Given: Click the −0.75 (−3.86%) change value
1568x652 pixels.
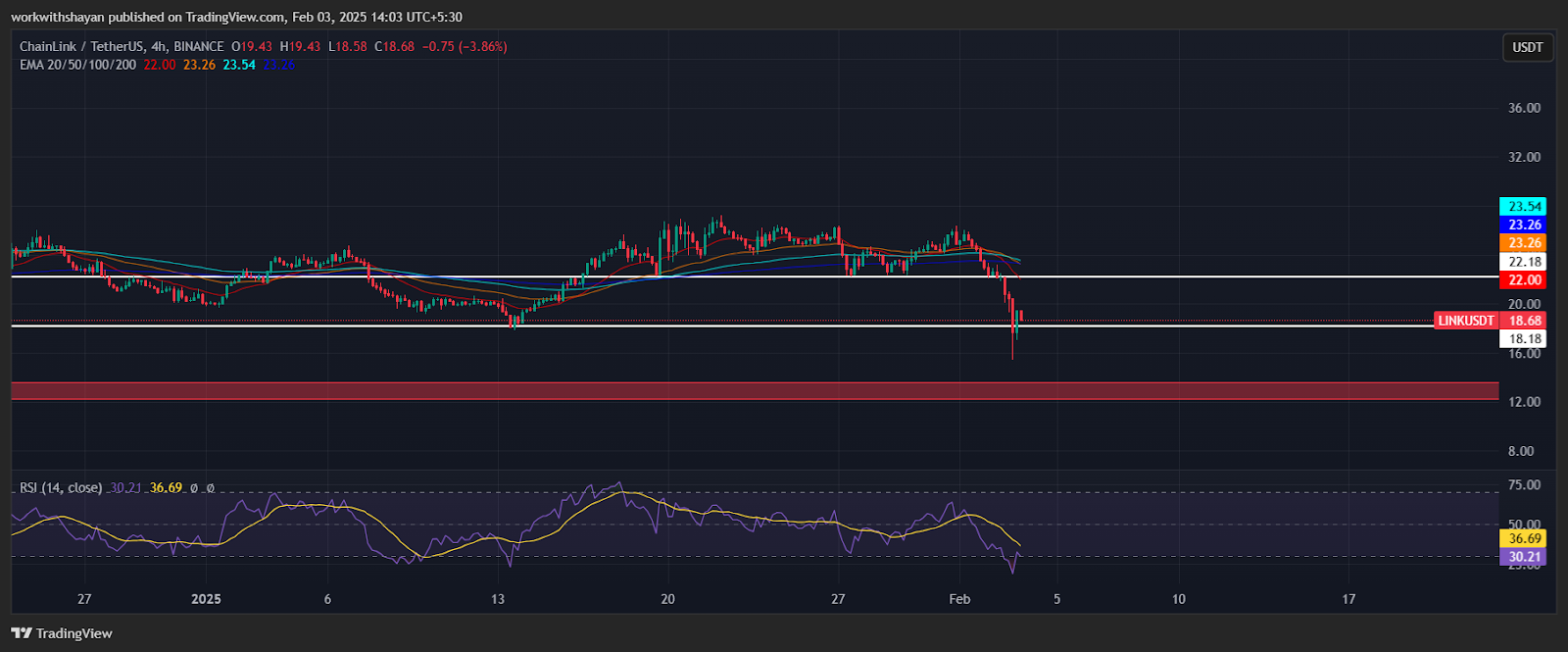Looking at the screenshot, I should [465, 46].
